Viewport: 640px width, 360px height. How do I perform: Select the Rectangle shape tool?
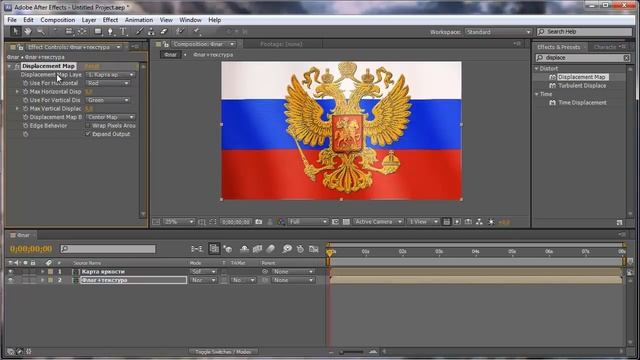click(98, 31)
